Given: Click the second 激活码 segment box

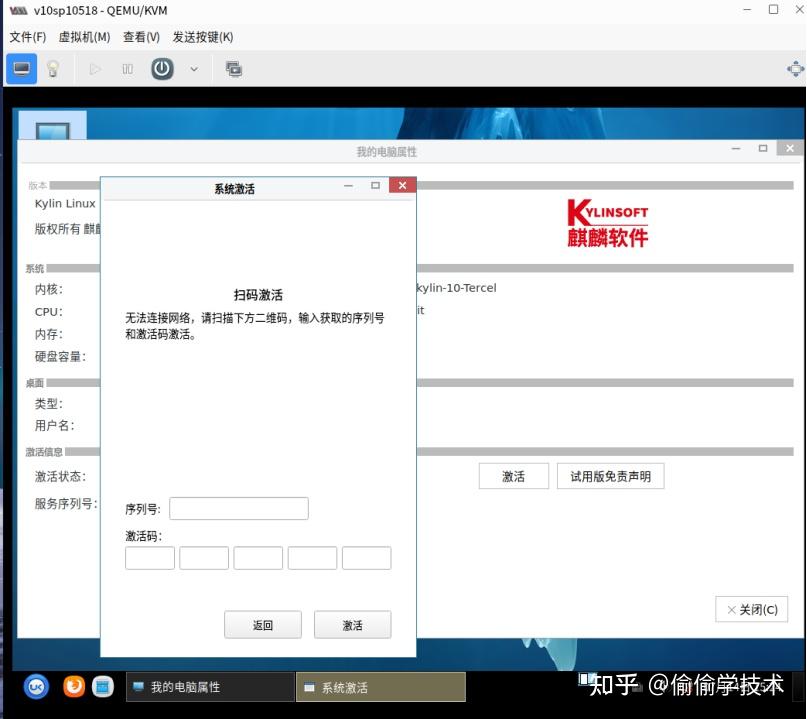Looking at the screenshot, I should [204, 558].
